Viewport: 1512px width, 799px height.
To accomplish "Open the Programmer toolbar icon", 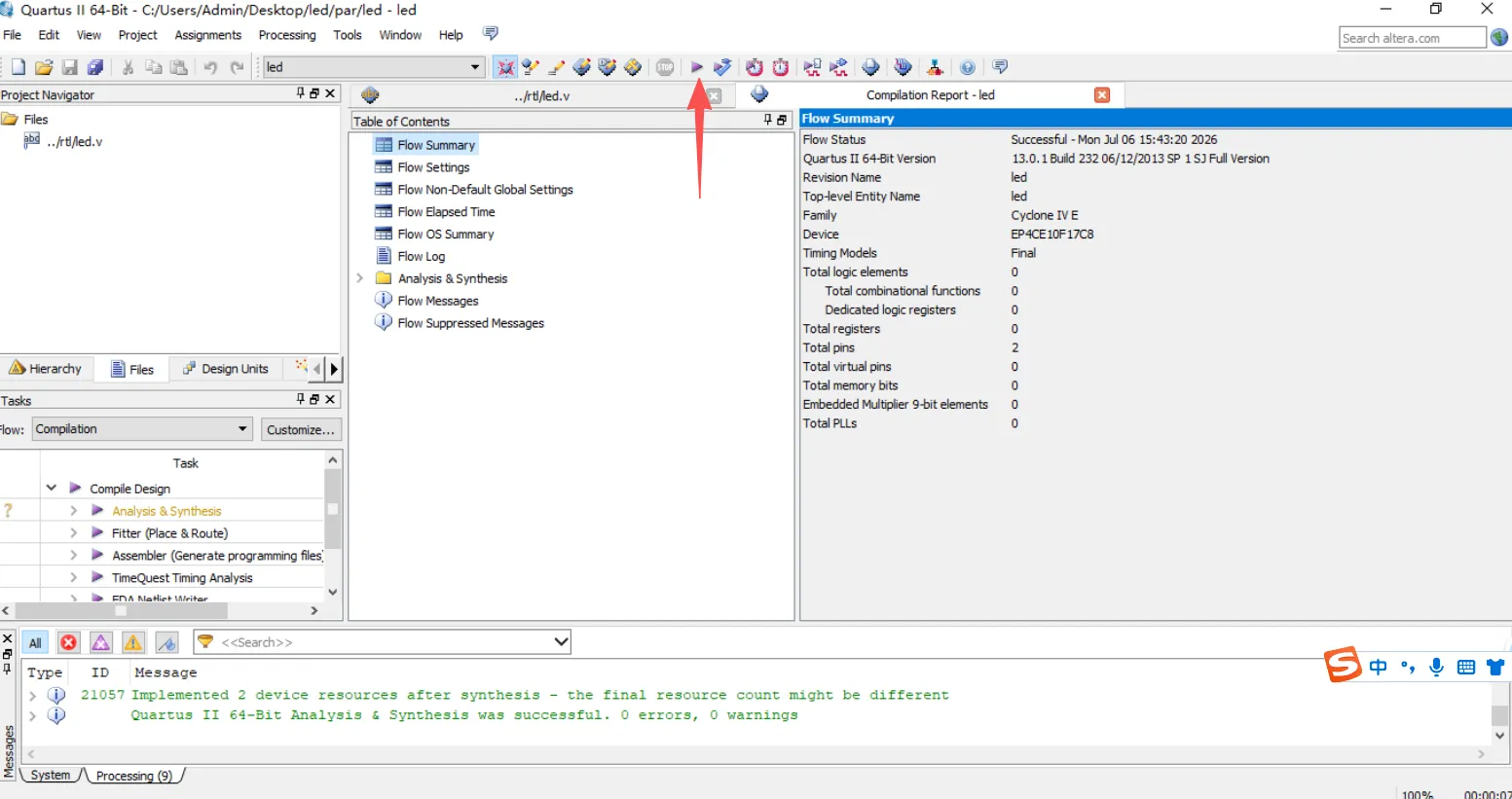I will click(x=903, y=67).
